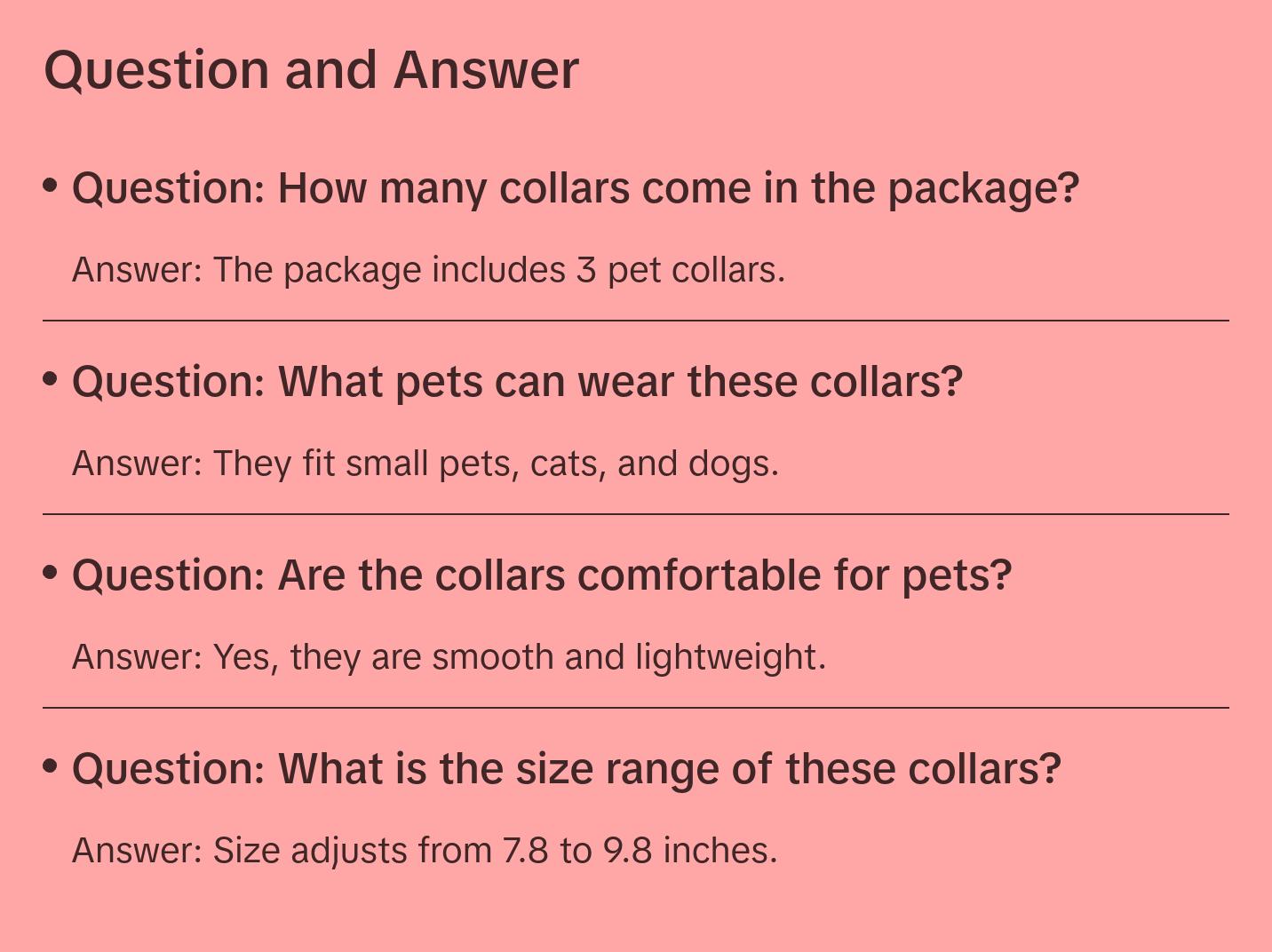Select the question about how many collars

click(576, 189)
